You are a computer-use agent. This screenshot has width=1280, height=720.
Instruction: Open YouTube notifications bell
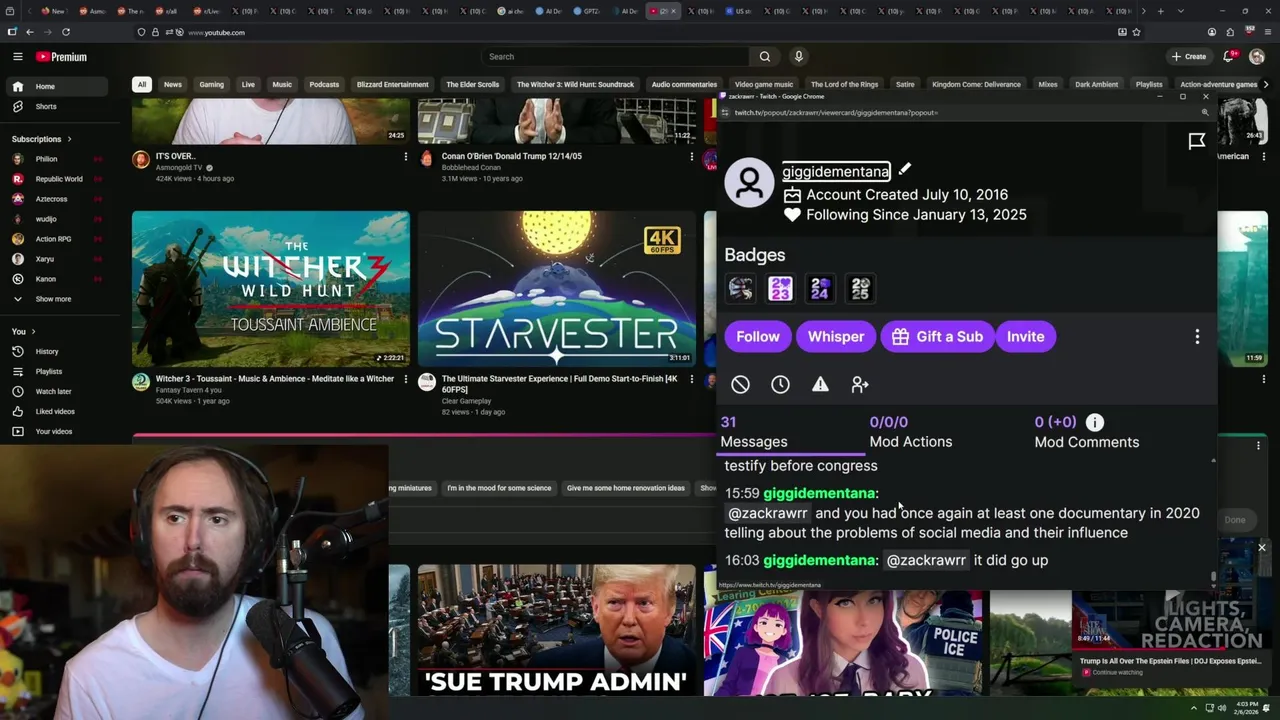pyautogui.click(x=1229, y=57)
